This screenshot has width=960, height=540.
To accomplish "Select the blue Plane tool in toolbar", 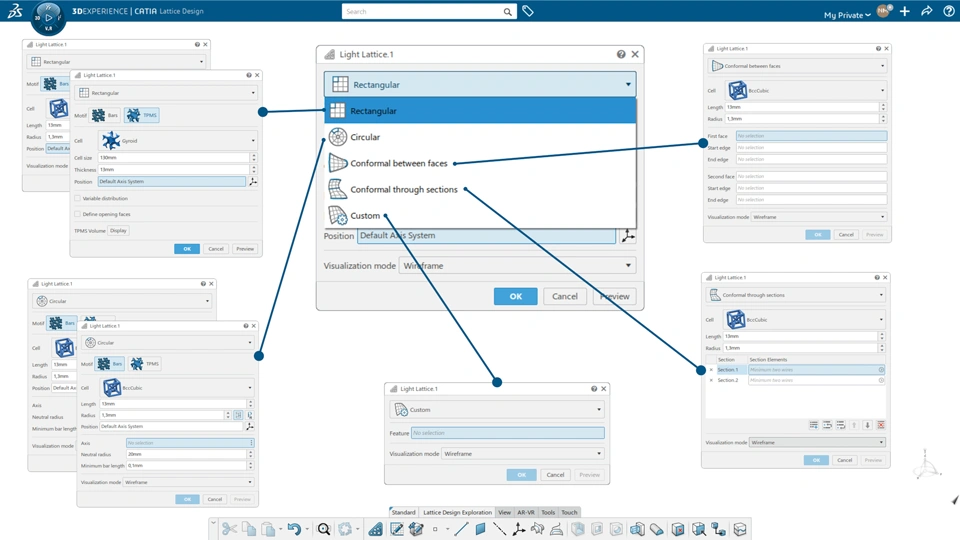I will point(481,529).
